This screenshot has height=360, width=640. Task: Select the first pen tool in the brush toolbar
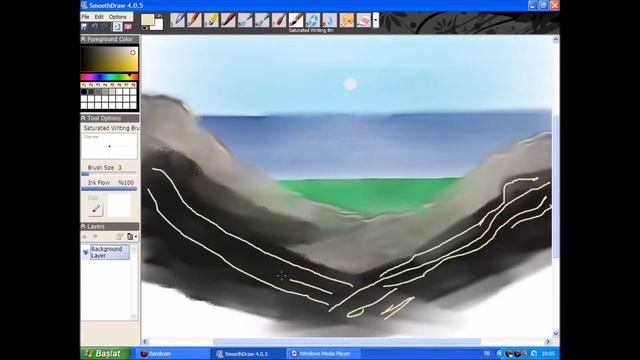point(177,20)
